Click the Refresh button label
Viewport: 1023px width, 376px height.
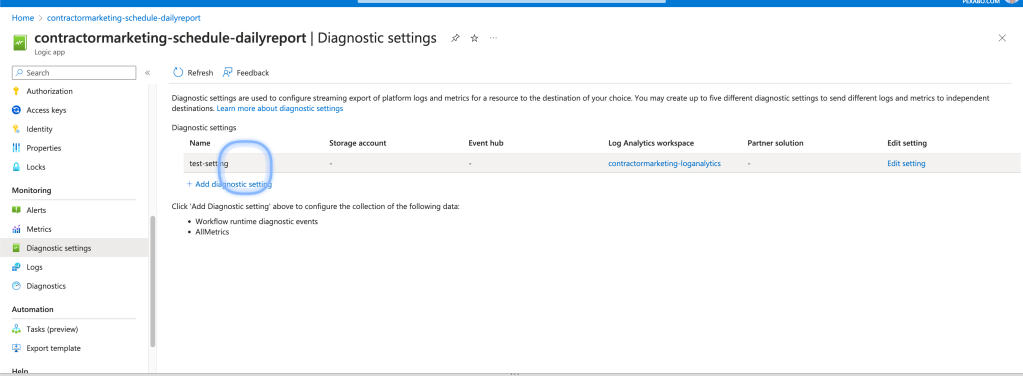[x=200, y=72]
